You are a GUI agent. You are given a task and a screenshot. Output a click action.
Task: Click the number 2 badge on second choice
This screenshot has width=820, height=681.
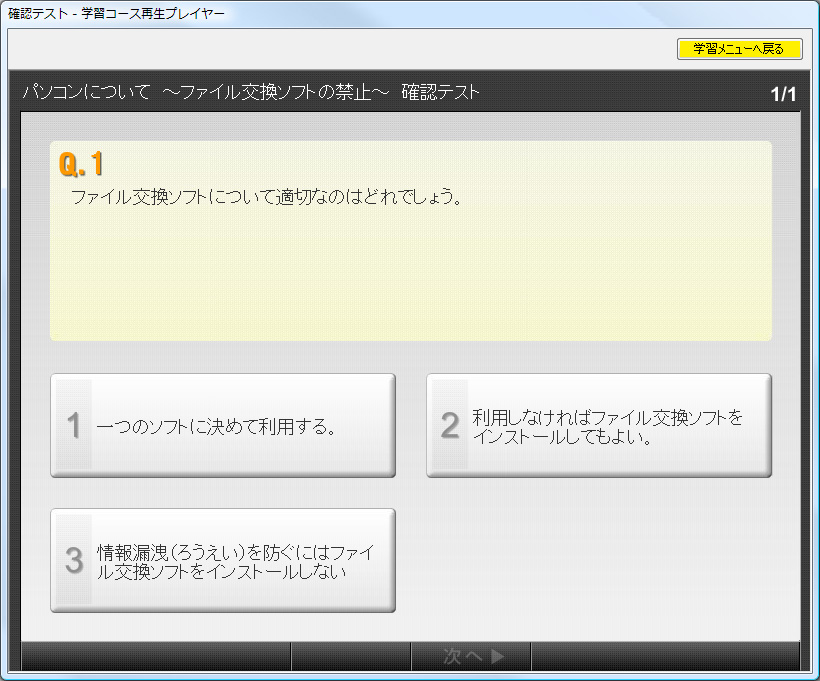tap(448, 424)
